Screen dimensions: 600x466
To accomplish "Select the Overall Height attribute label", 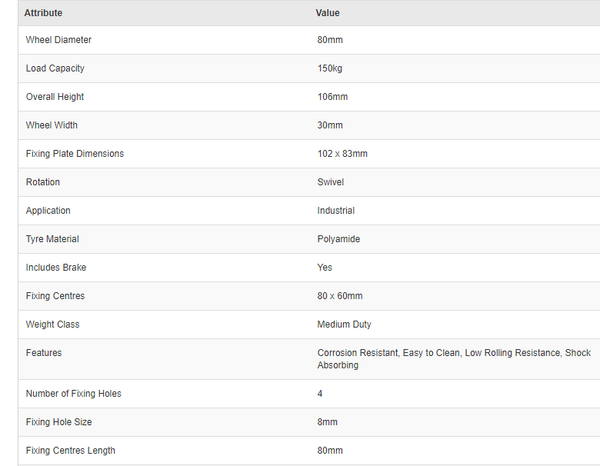I will 54,97.
